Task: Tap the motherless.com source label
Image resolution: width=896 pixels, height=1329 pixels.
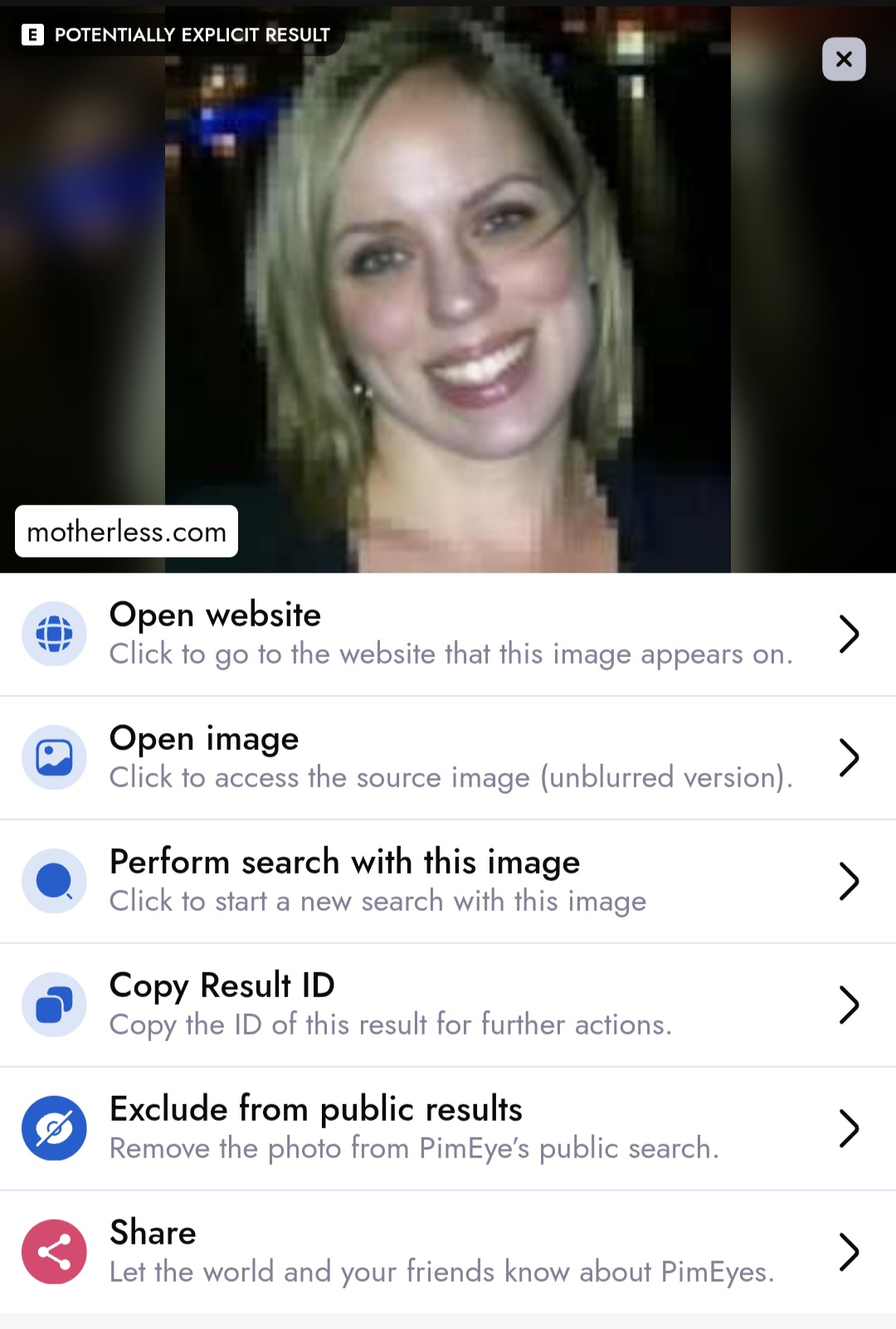Action: (126, 531)
